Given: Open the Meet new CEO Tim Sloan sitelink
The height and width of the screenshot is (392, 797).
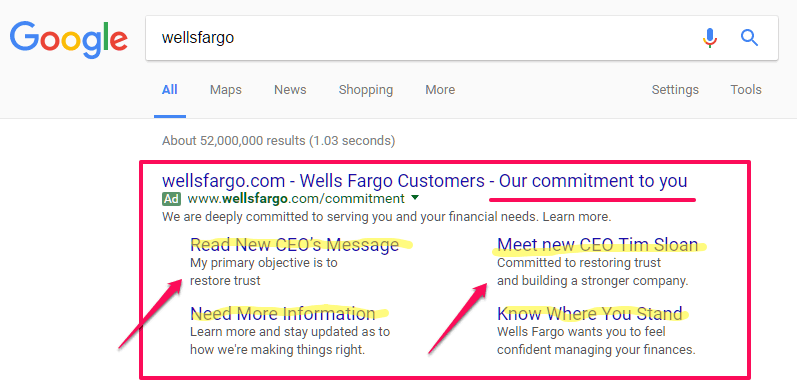Looking at the screenshot, I should click(x=598, y=245).
